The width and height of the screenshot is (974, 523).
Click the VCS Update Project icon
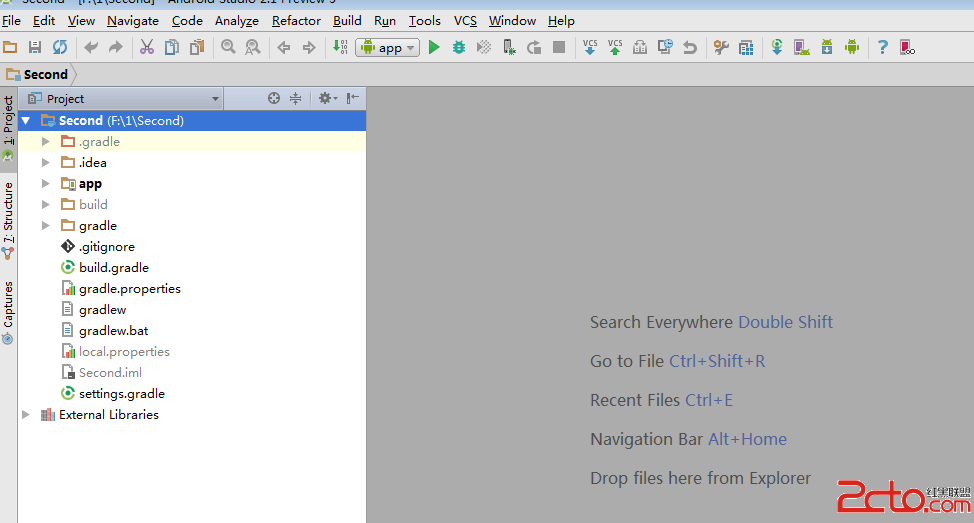click(590, 47)
